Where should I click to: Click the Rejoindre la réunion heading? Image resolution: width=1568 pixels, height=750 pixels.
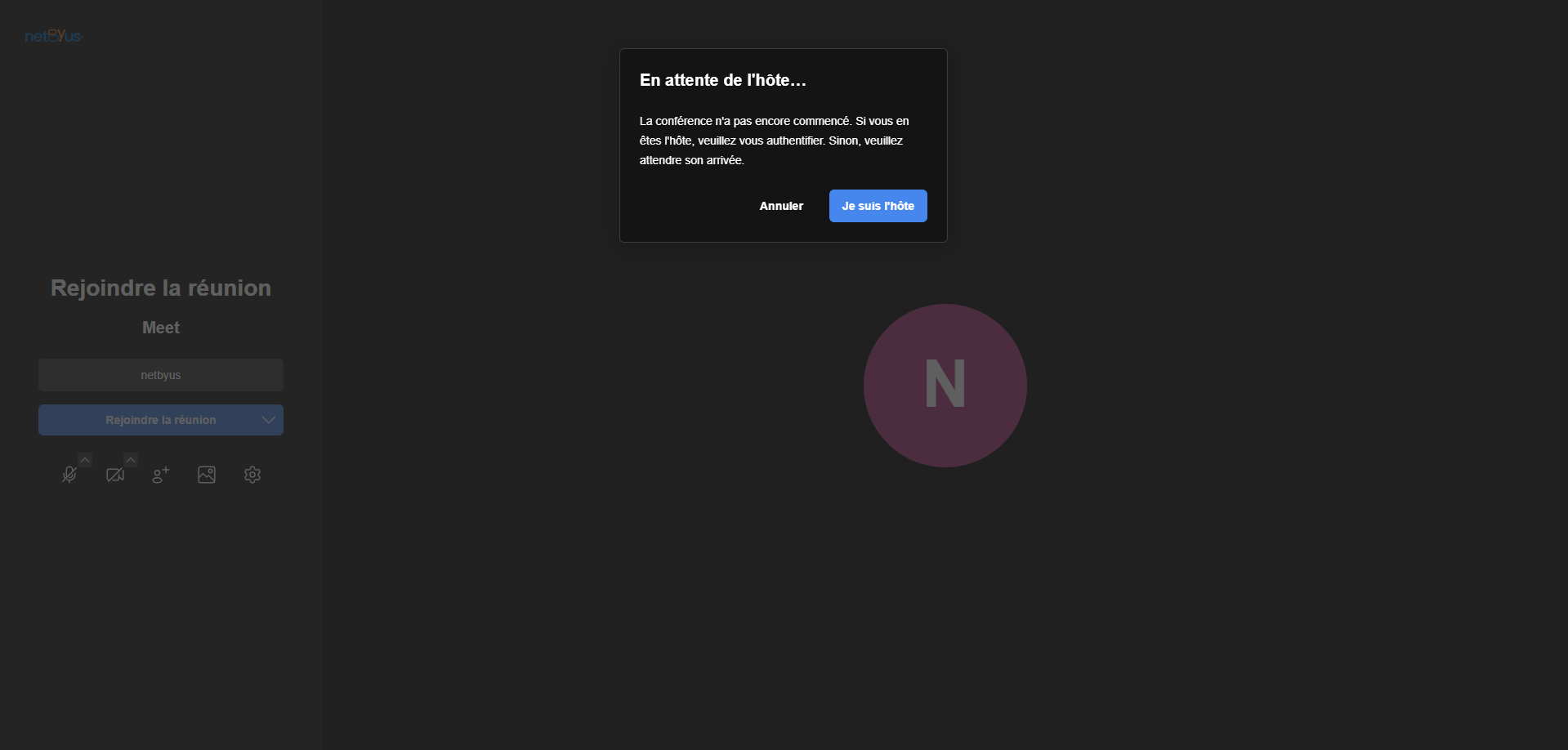(x=161, y=288)
